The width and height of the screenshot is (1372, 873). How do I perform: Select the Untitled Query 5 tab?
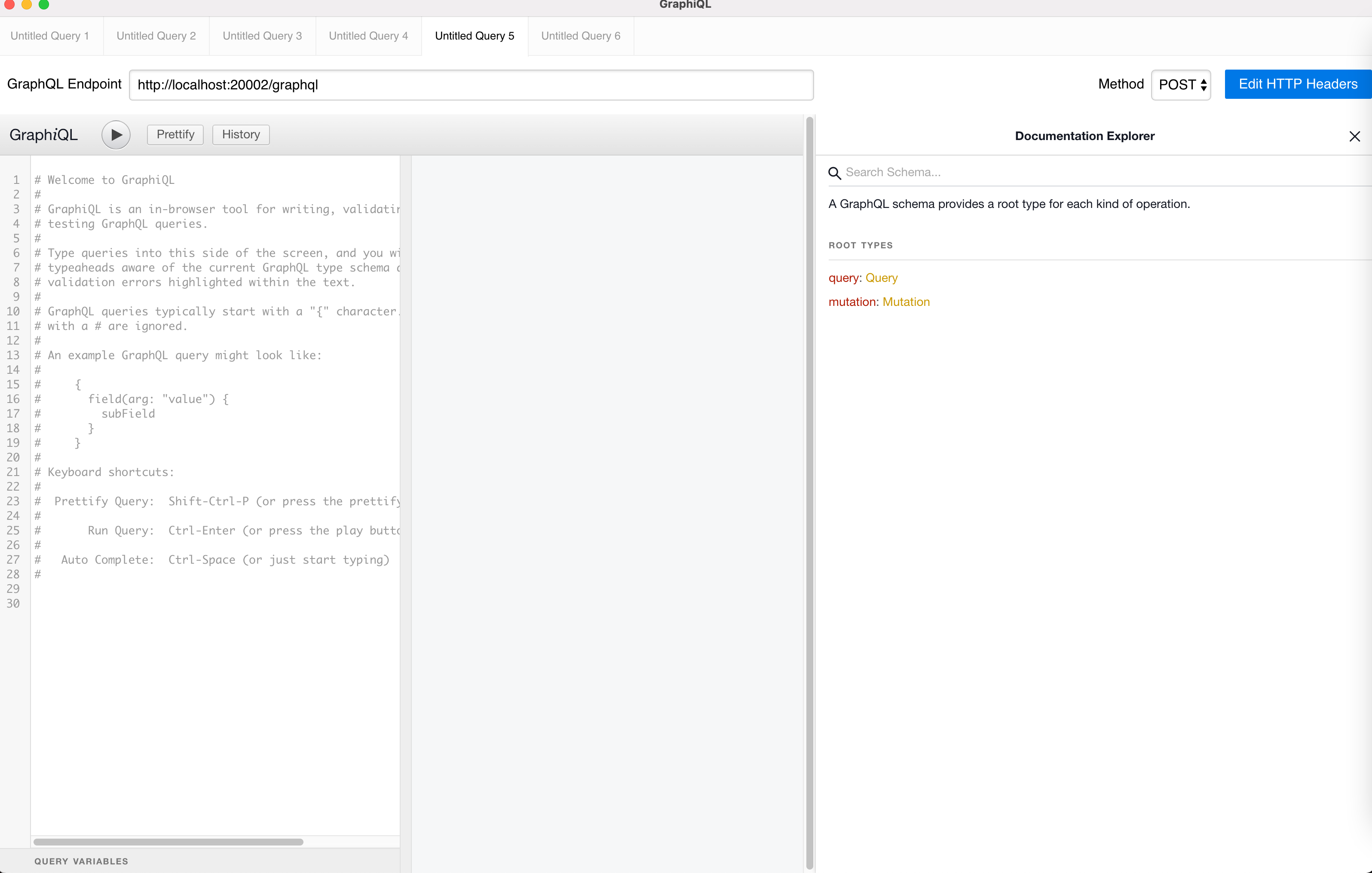(x=475, y=36)
